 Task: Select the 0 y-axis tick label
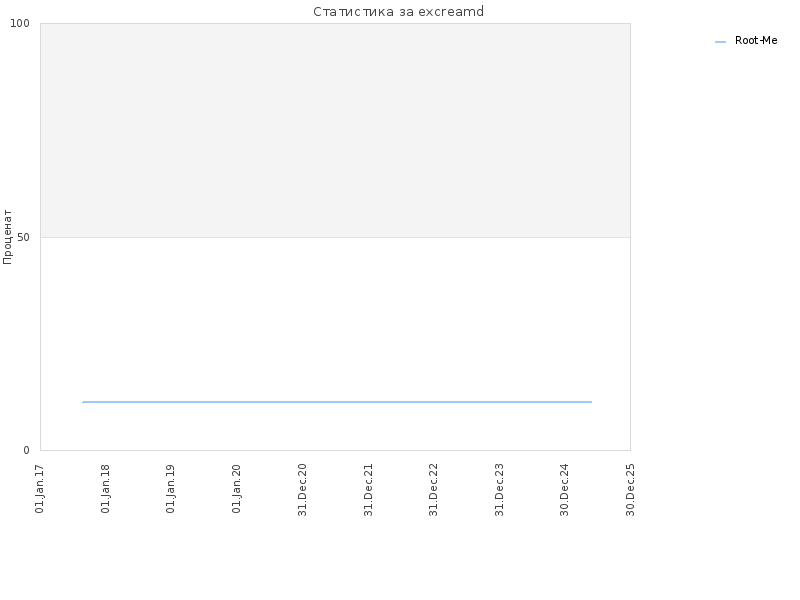27,450
